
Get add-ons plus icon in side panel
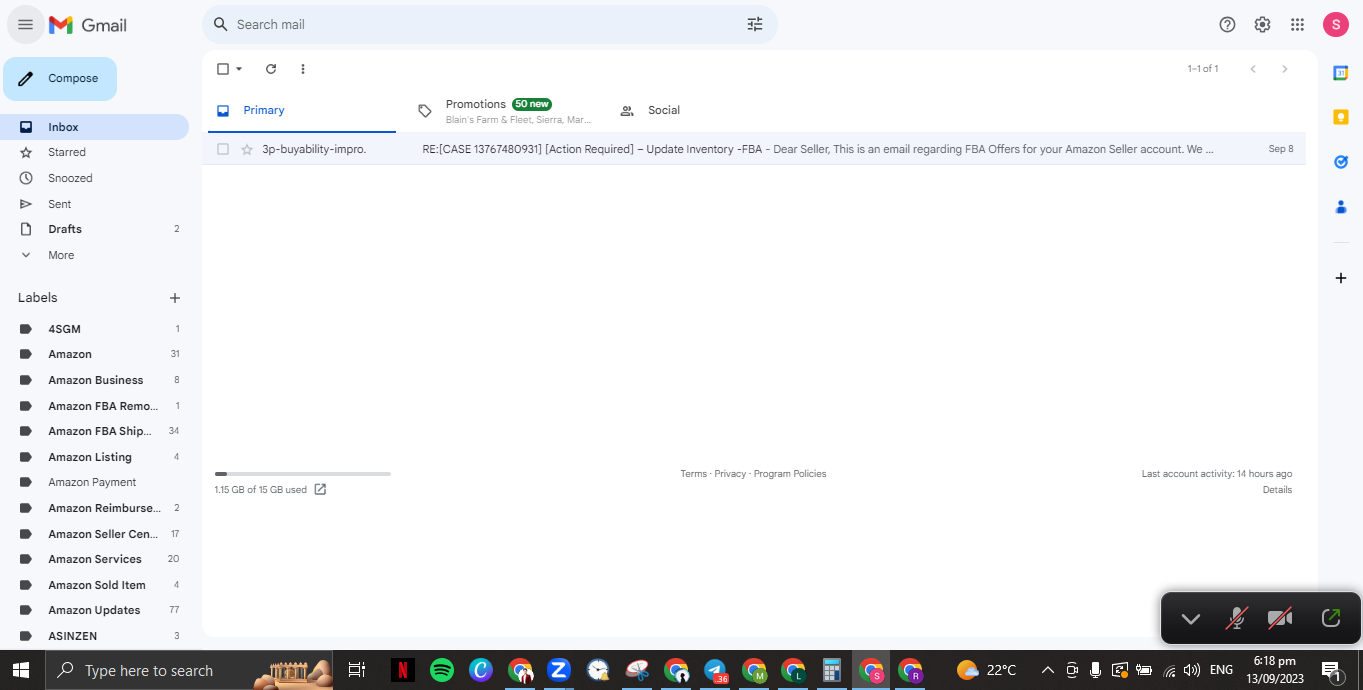(1341, 278)
